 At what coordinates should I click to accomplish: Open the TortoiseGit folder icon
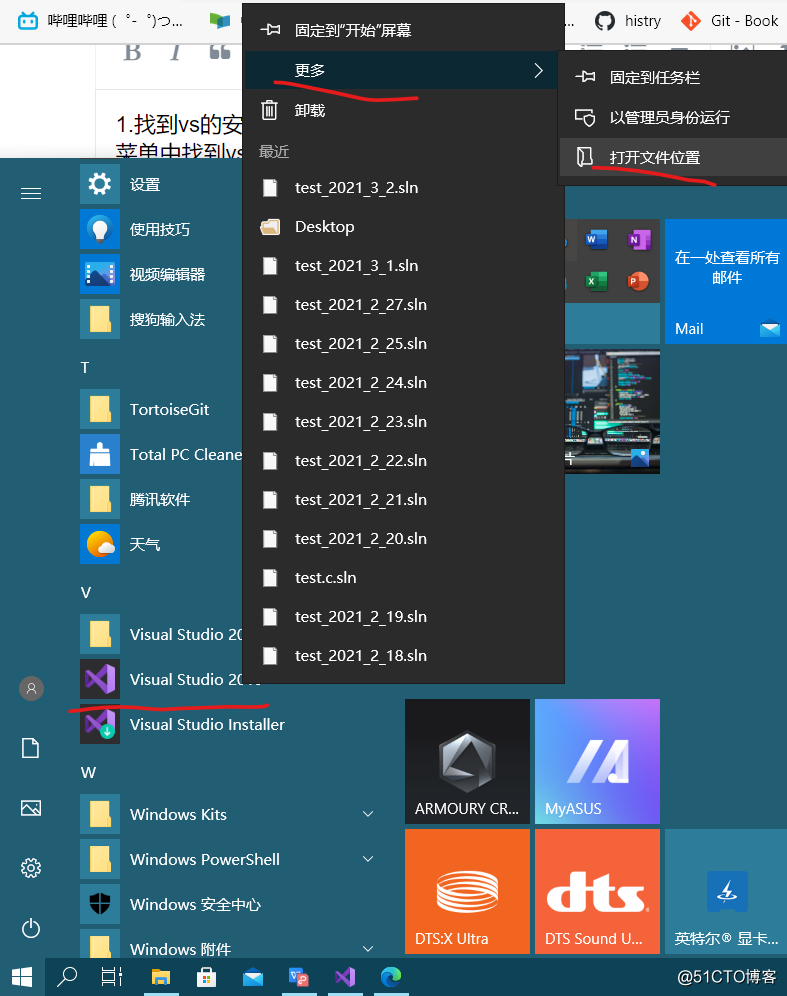point(100,409)
